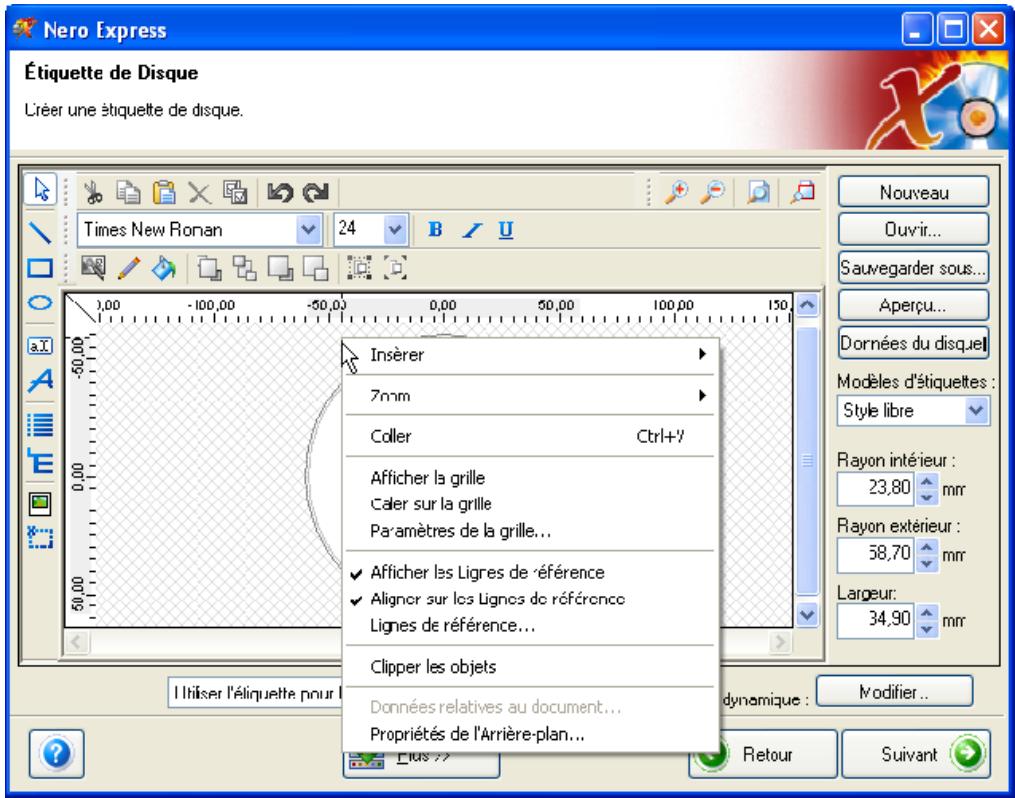Screen dimensions: 1015x798
Task: Open Lignes de référence... dialog
Action: pos(530,625)
